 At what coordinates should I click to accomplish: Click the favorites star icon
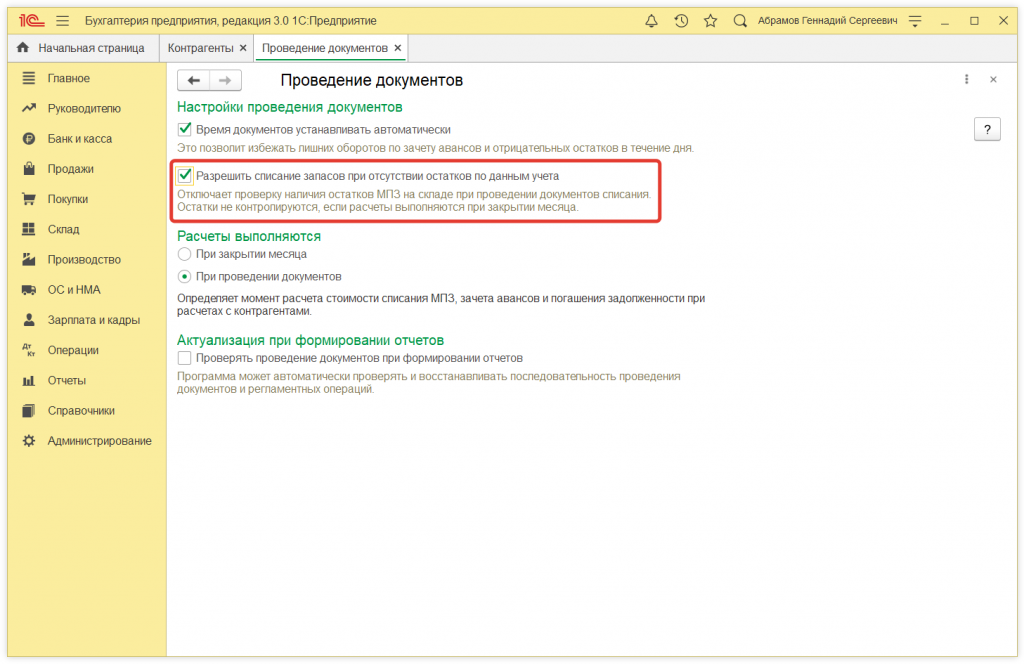[x=710, y=21]
